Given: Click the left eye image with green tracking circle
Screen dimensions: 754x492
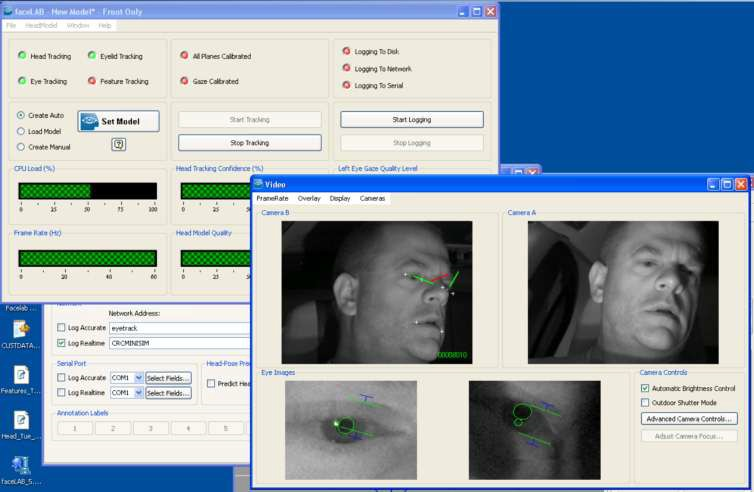Looking at the screenshot, I should (351, 430).
